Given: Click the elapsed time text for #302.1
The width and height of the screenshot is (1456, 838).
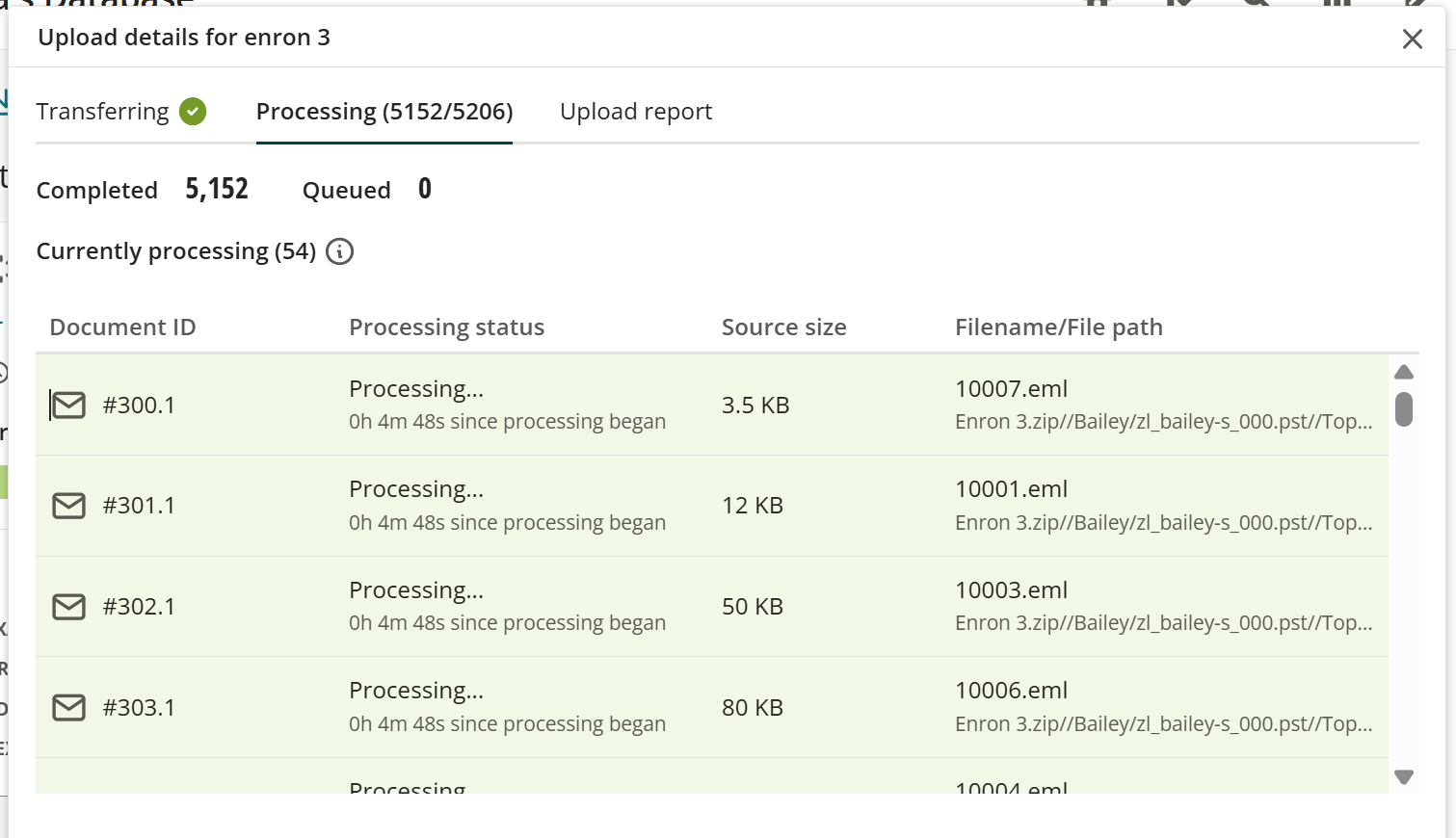Looking at the screenshot, I should click(x=507, y=623).
